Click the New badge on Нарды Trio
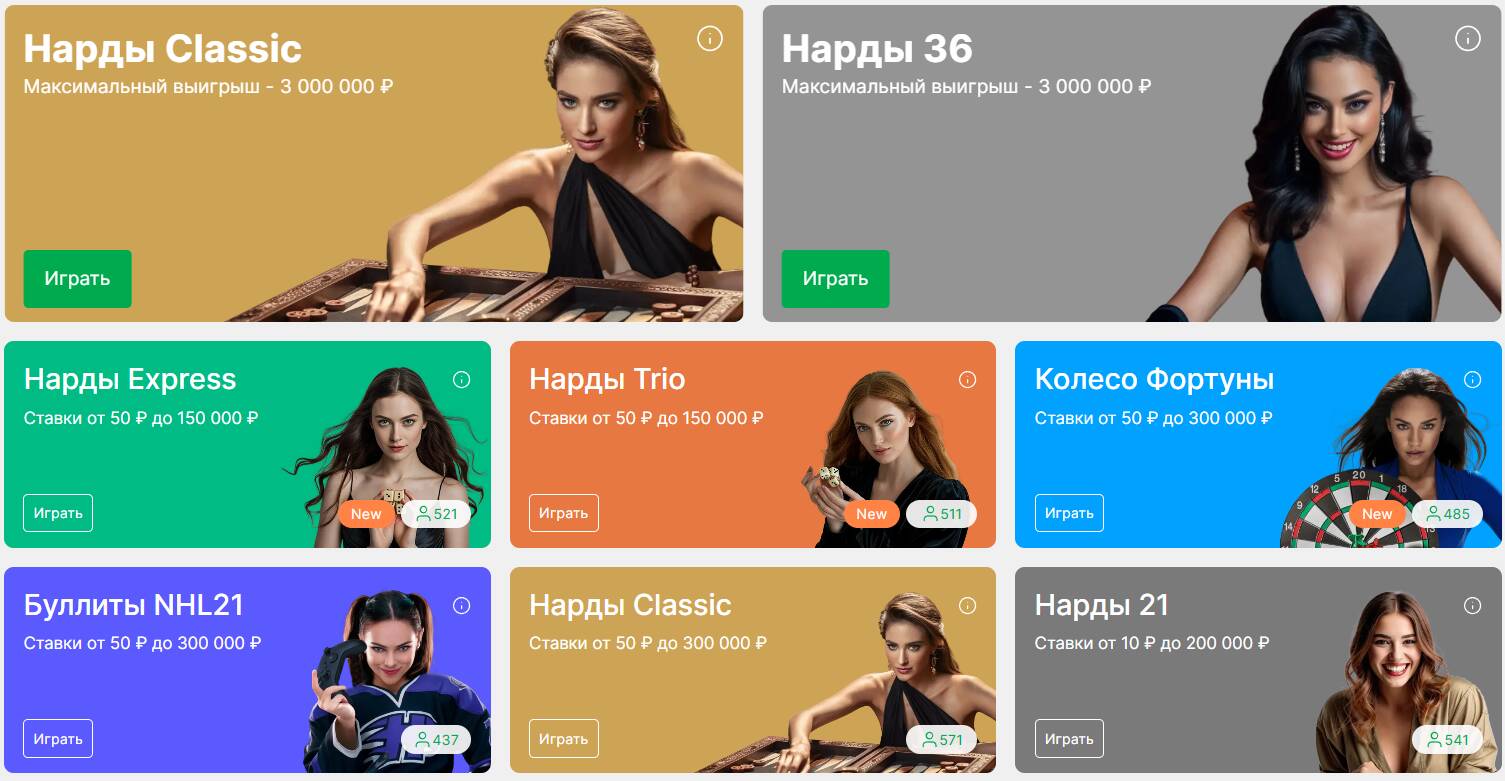 tap(871, 514)
